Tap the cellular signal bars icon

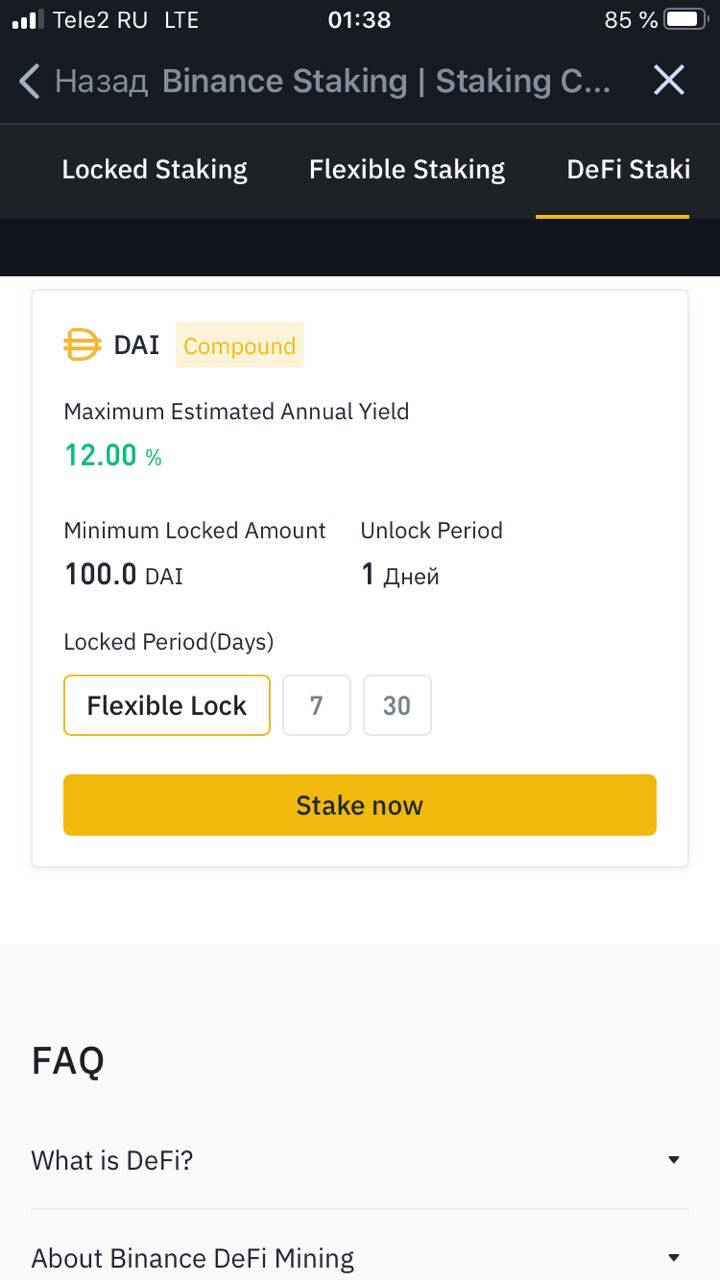[x=28, y=20]
